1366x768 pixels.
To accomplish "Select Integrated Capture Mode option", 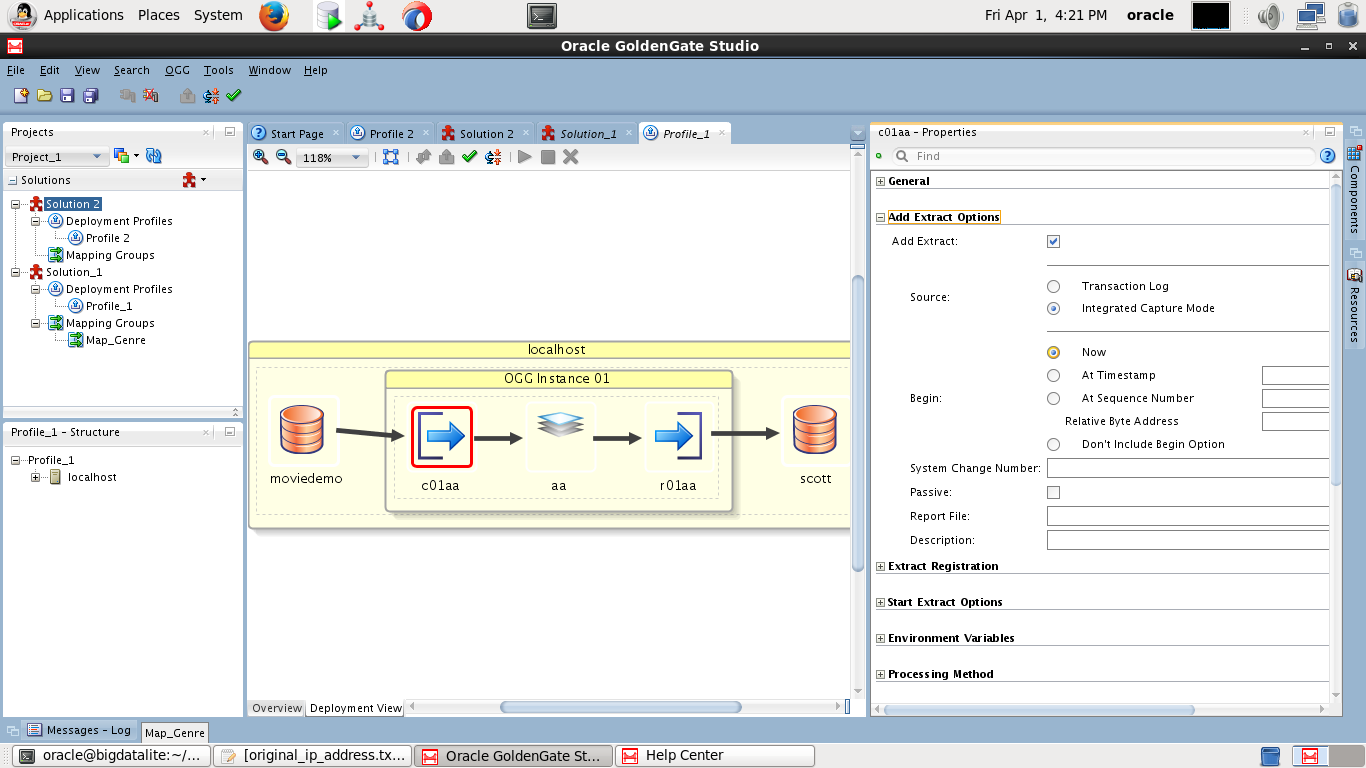I will pos(1053,308).
